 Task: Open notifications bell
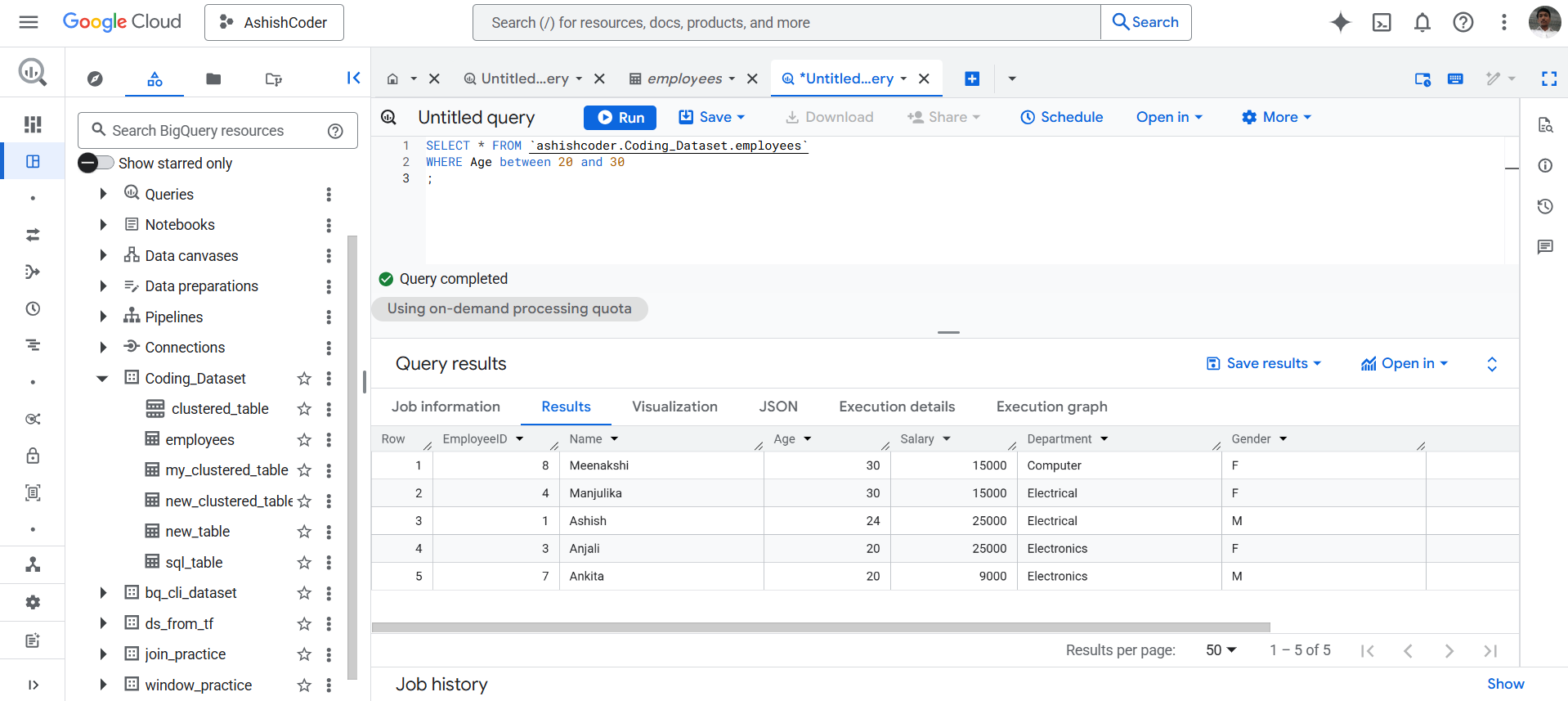(x=1422, y=22)
